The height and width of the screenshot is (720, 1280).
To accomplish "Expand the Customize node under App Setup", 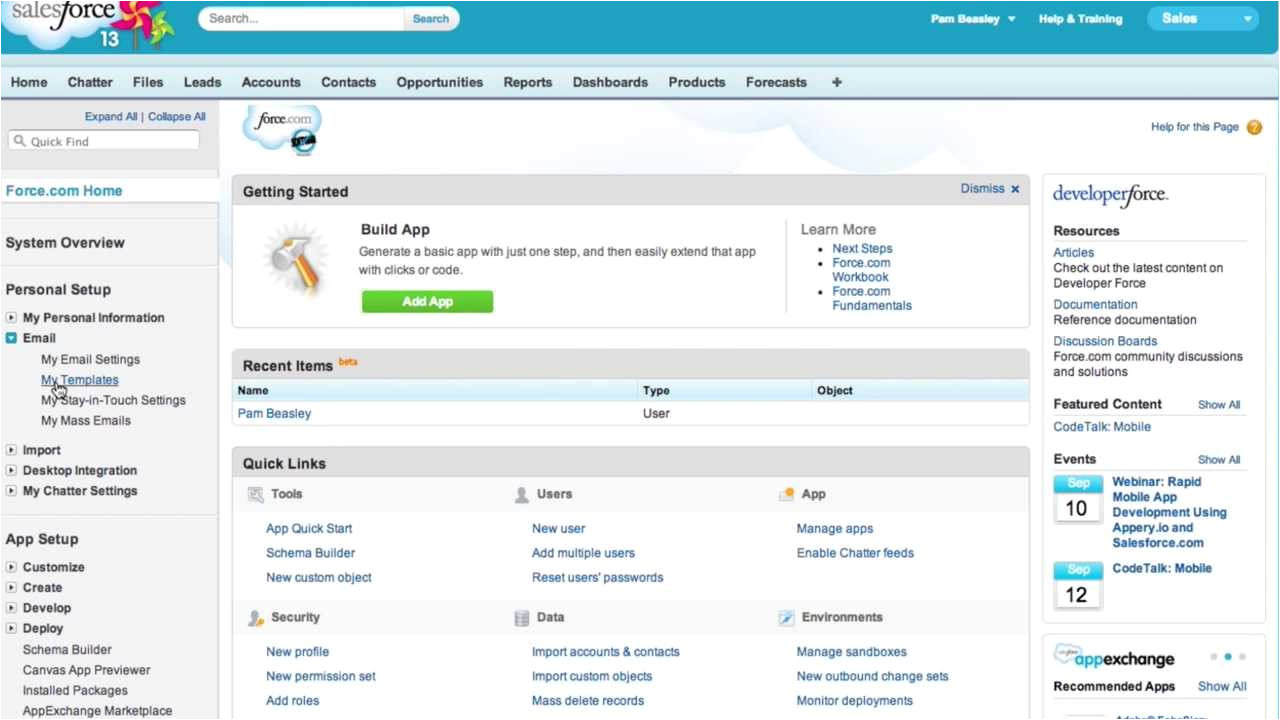I will point(12,567).
